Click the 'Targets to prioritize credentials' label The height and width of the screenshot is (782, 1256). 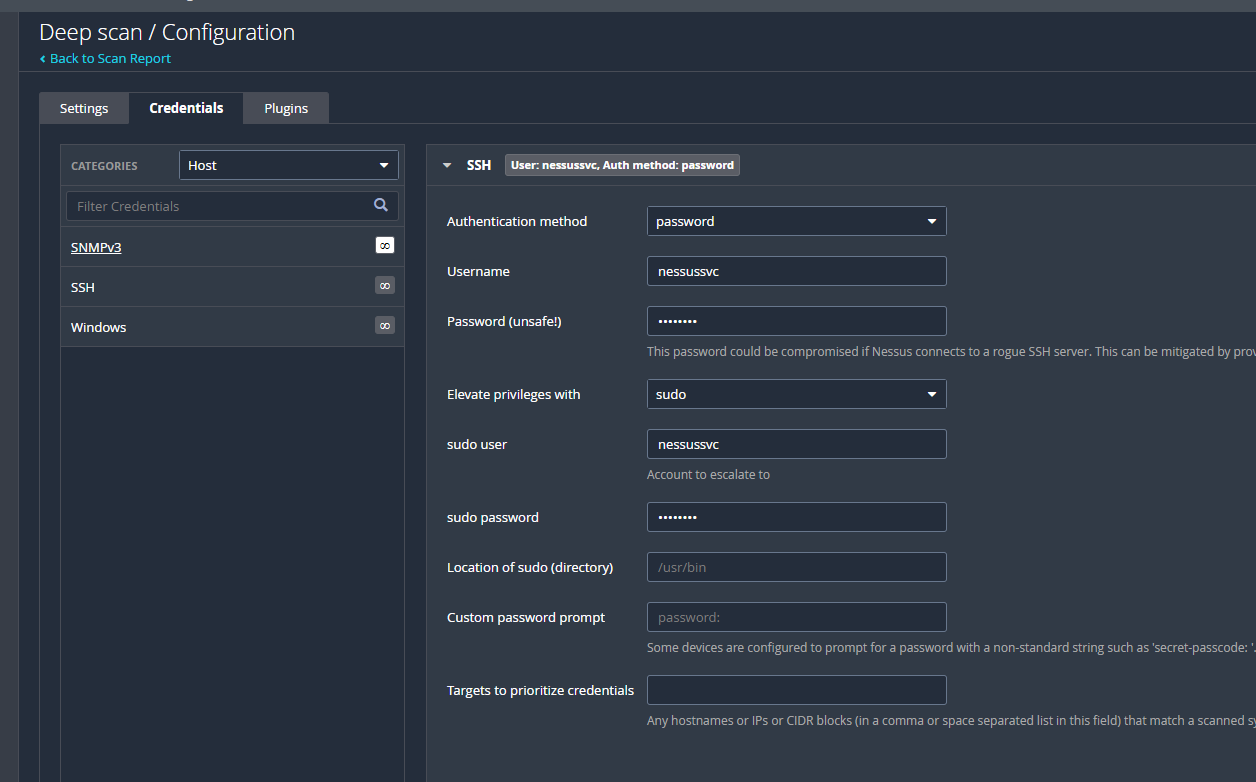pos(540,690)
